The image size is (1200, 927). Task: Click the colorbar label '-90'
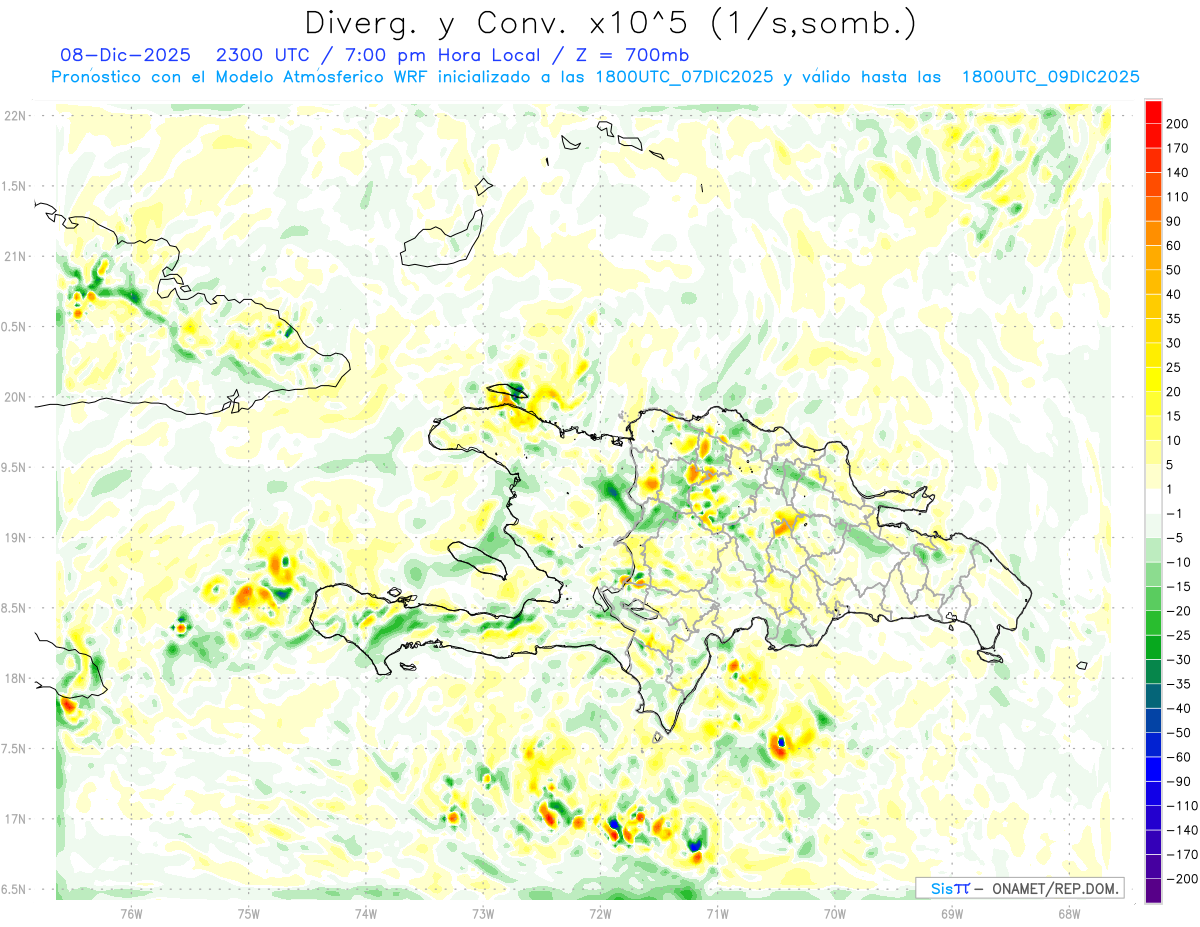pos(1181,781)
